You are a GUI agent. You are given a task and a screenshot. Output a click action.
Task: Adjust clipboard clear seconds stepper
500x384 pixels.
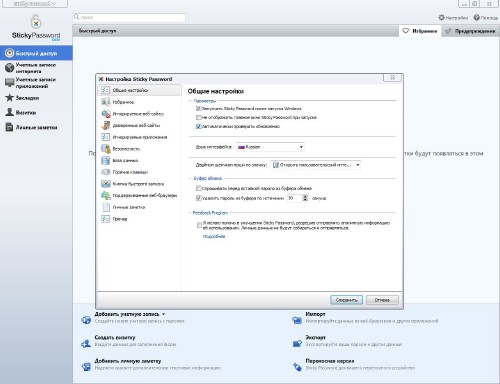click(x=305, y=198)
